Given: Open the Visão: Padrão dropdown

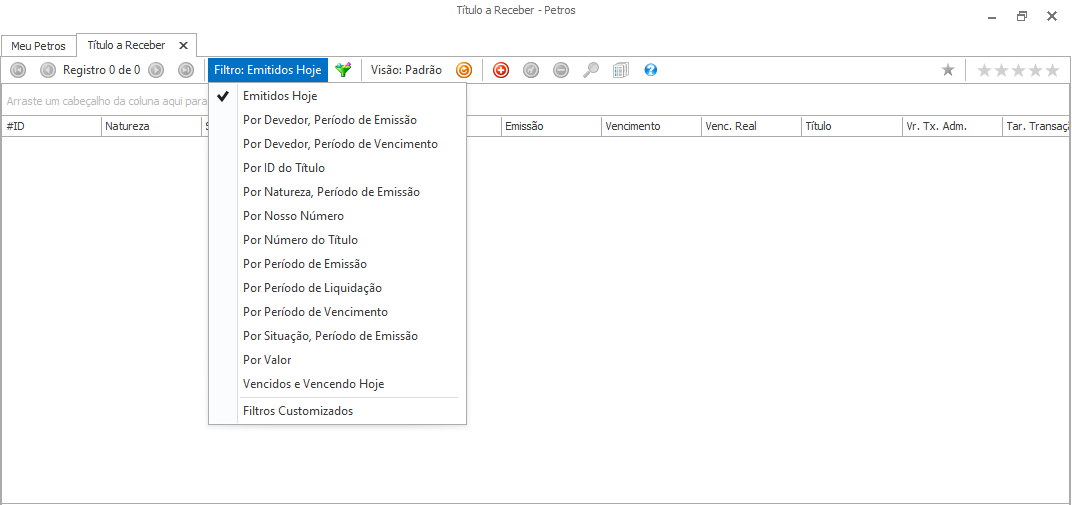Looking at the screenshot, I should coord(406,70).
